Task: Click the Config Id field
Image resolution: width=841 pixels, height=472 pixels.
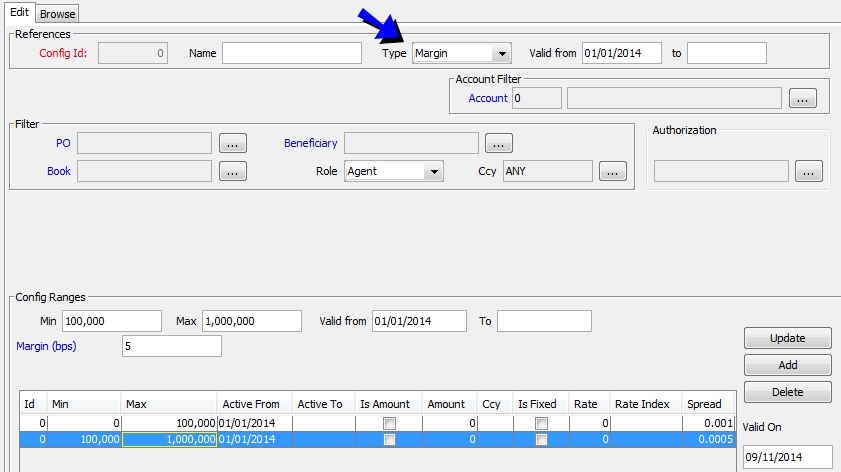Action: click(x=133, y=53)
